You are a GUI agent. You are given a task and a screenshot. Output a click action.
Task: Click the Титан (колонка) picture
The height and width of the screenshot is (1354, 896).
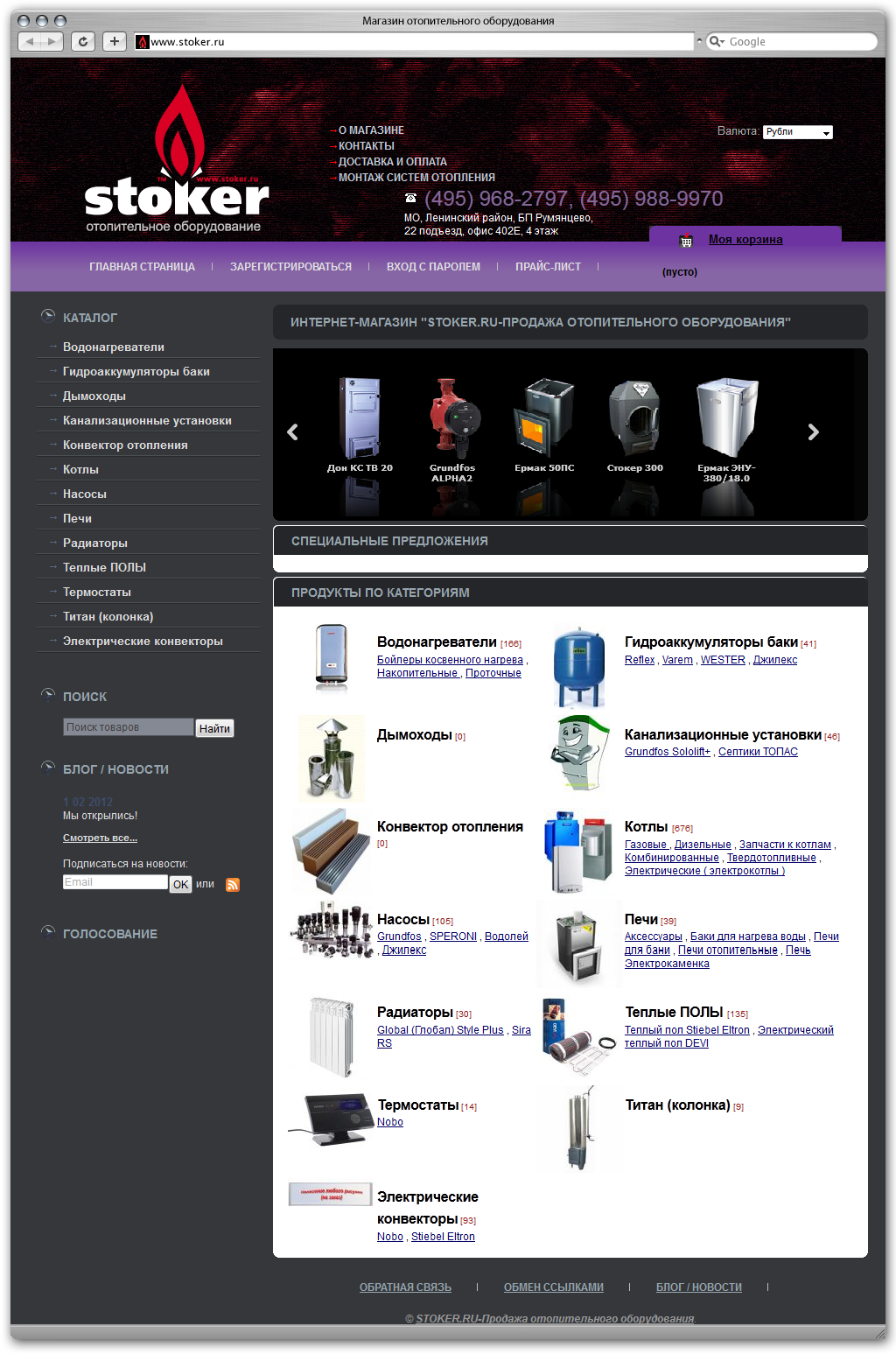click(579, 1128)
